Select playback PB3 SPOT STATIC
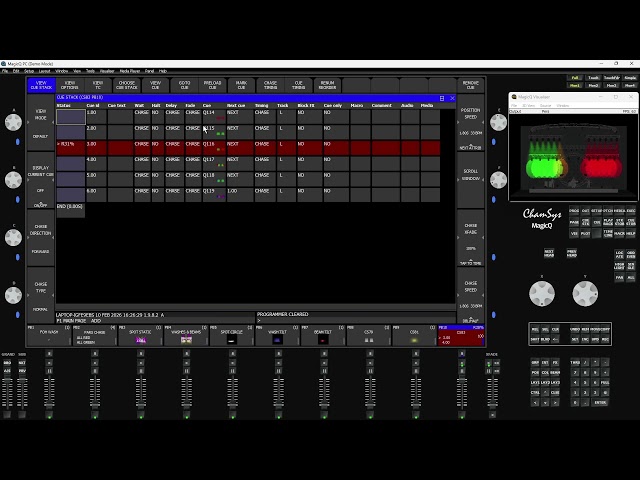The height and width of the screenshot is (480, 640). click(x=140, y=336)
